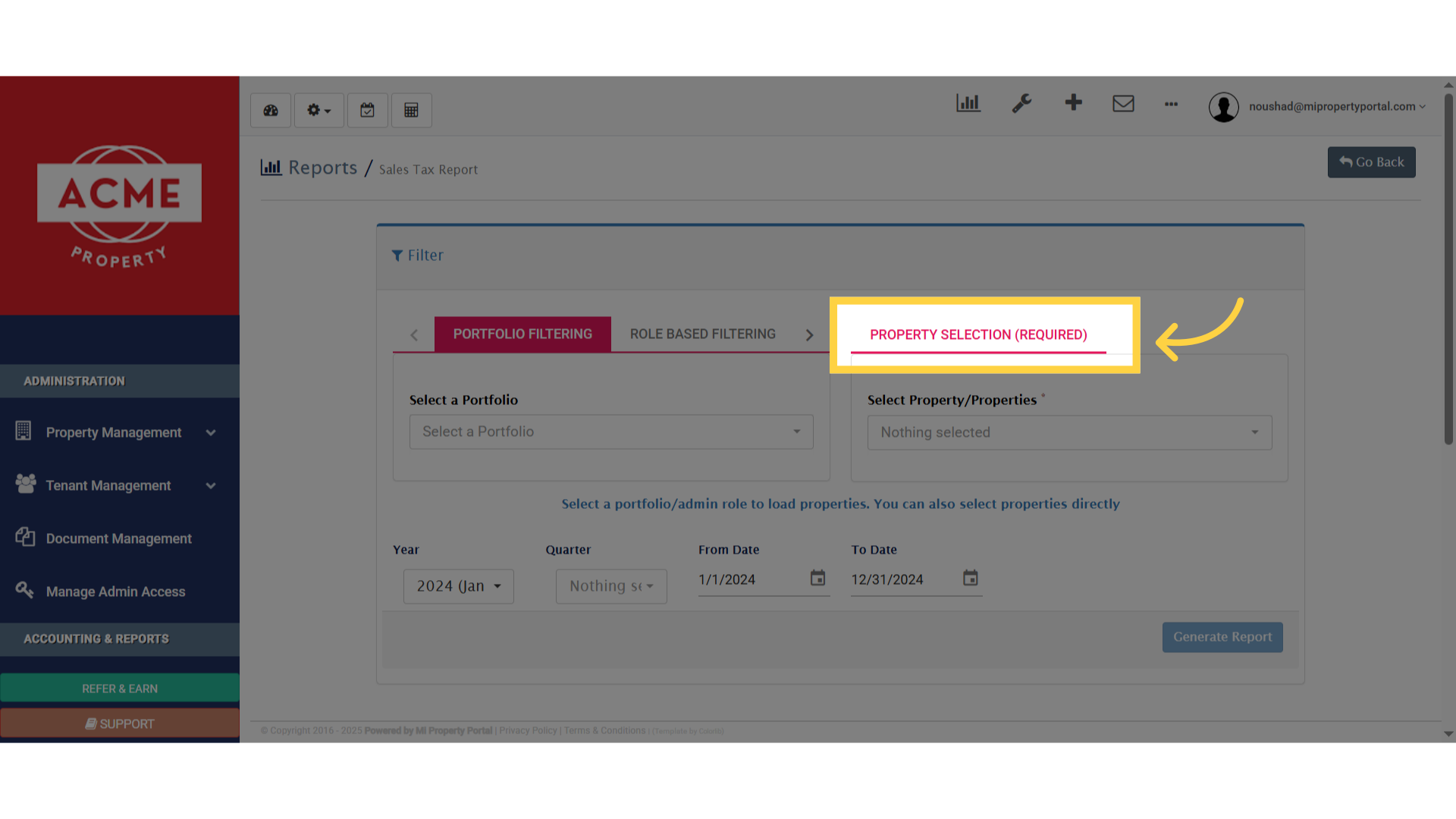Click the right tab-scroll chevron
This screenshot has height=819, width=1456.
[809, 335]
